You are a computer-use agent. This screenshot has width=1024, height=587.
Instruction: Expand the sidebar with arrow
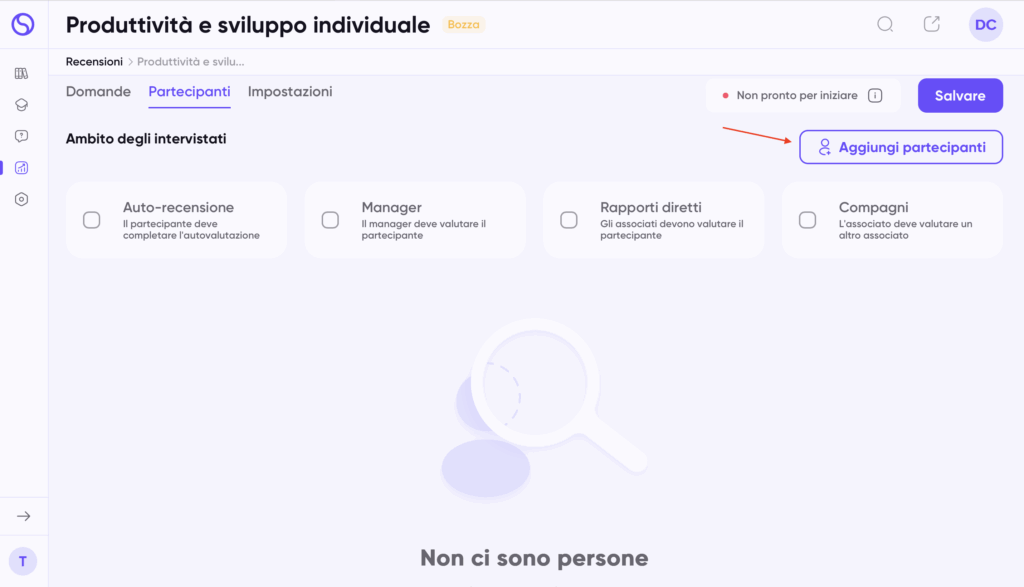[23, 516]
